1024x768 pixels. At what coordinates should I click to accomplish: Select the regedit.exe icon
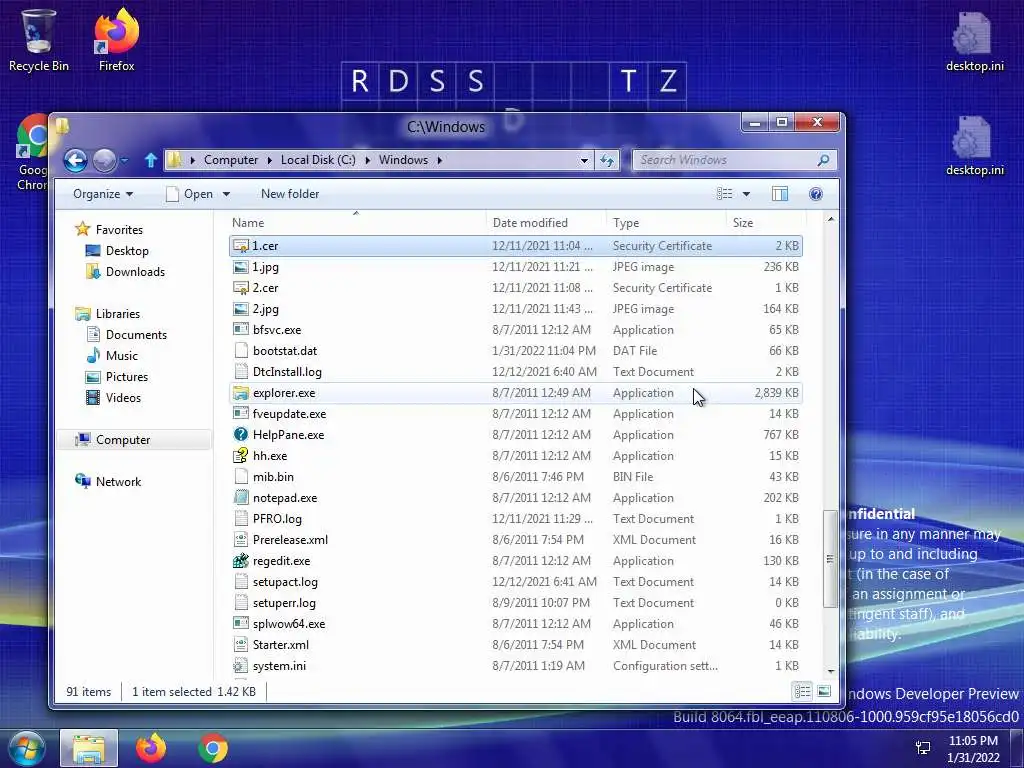point(241,561)
